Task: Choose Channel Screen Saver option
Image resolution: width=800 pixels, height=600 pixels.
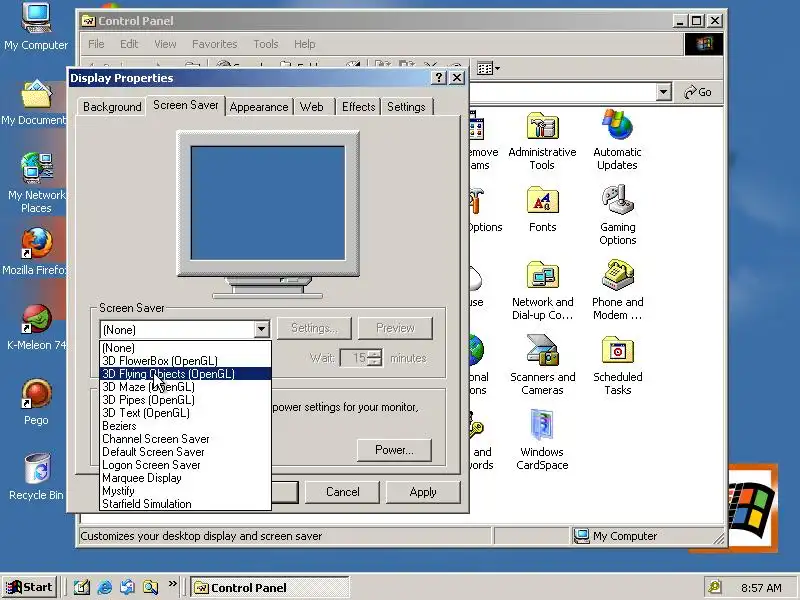Action: [x=185, y=439]
